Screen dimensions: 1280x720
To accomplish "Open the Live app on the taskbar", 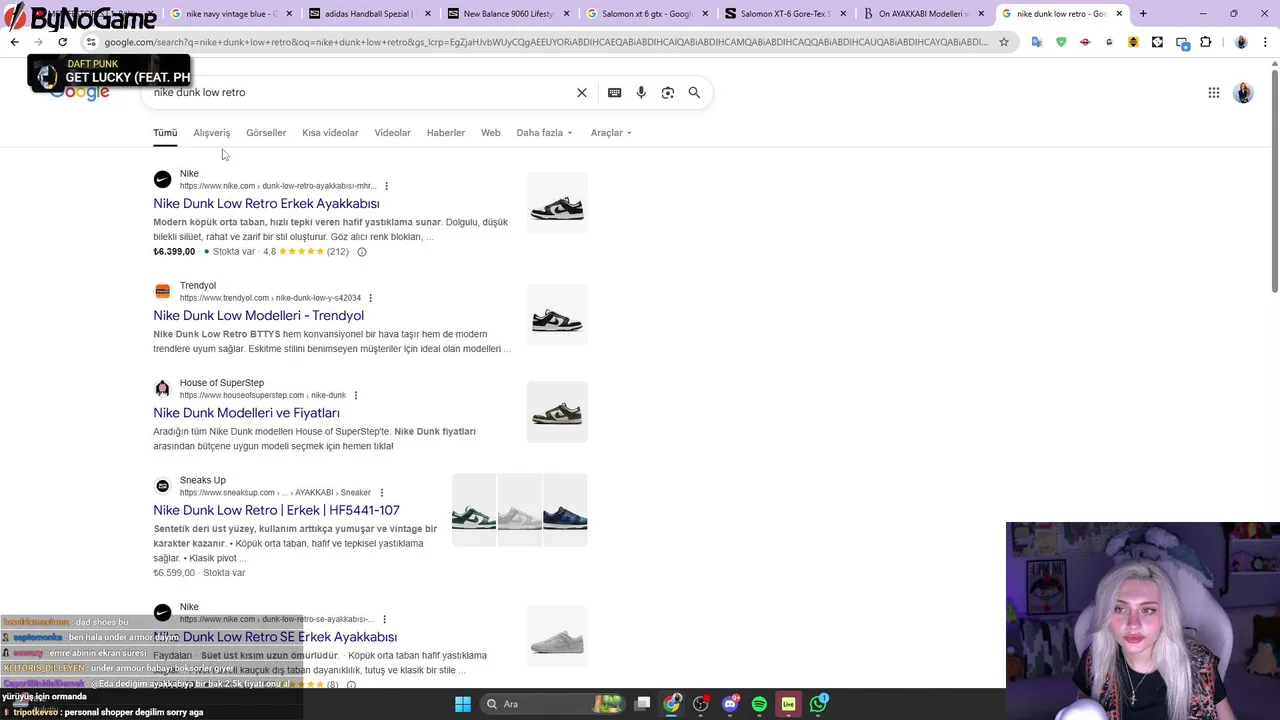I will 789,704.
